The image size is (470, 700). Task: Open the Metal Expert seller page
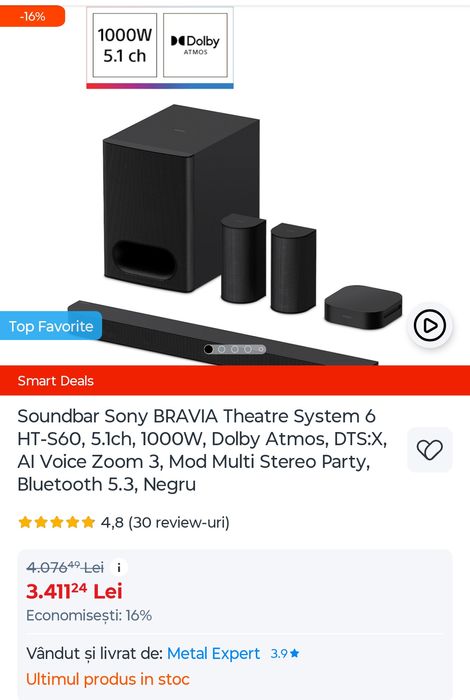point(213,654)
